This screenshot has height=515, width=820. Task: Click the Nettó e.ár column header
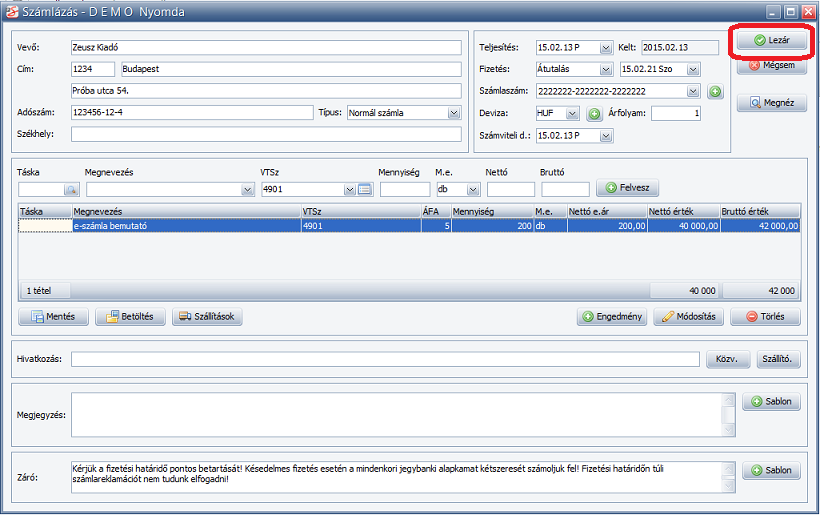607,212
